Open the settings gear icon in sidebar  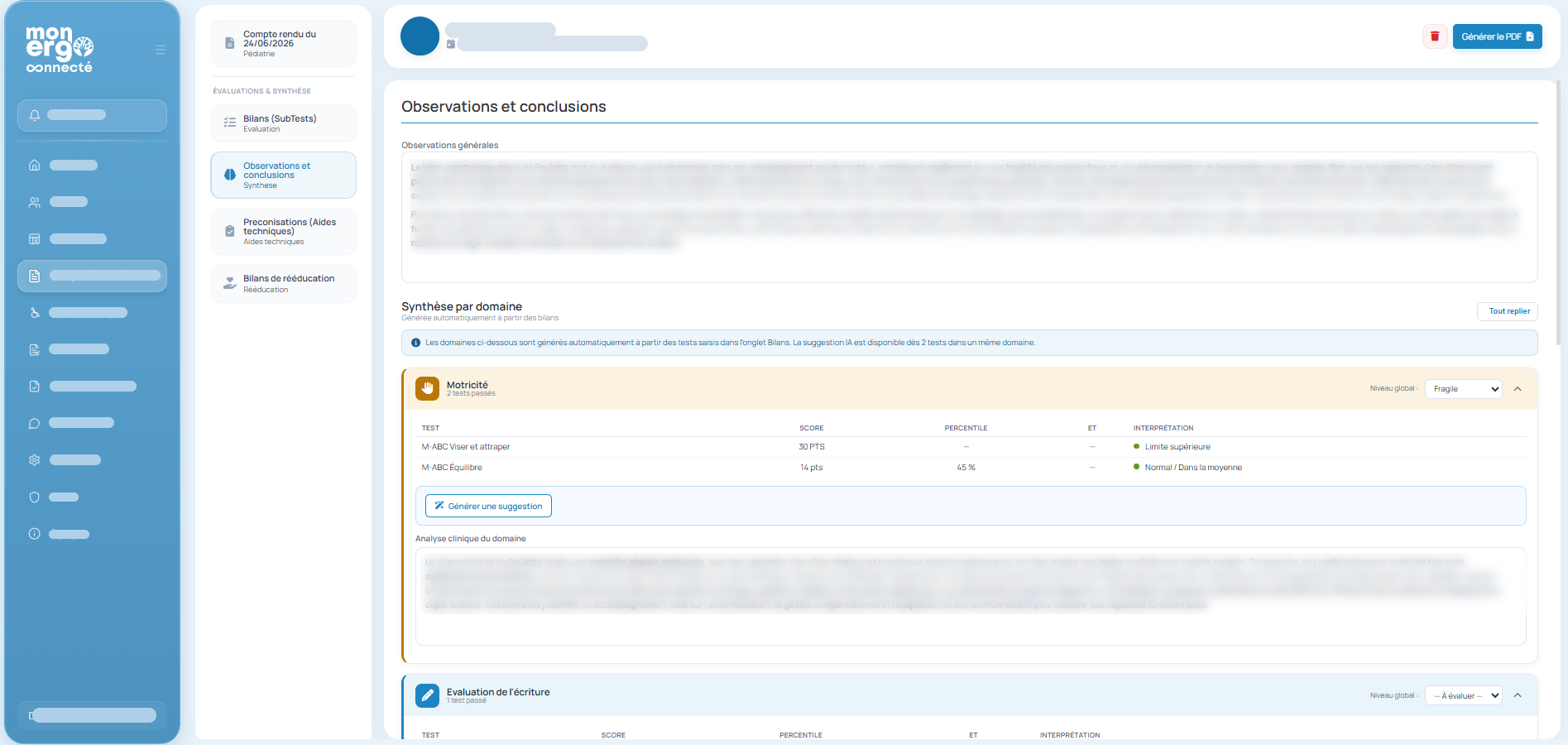click(34, 460)
